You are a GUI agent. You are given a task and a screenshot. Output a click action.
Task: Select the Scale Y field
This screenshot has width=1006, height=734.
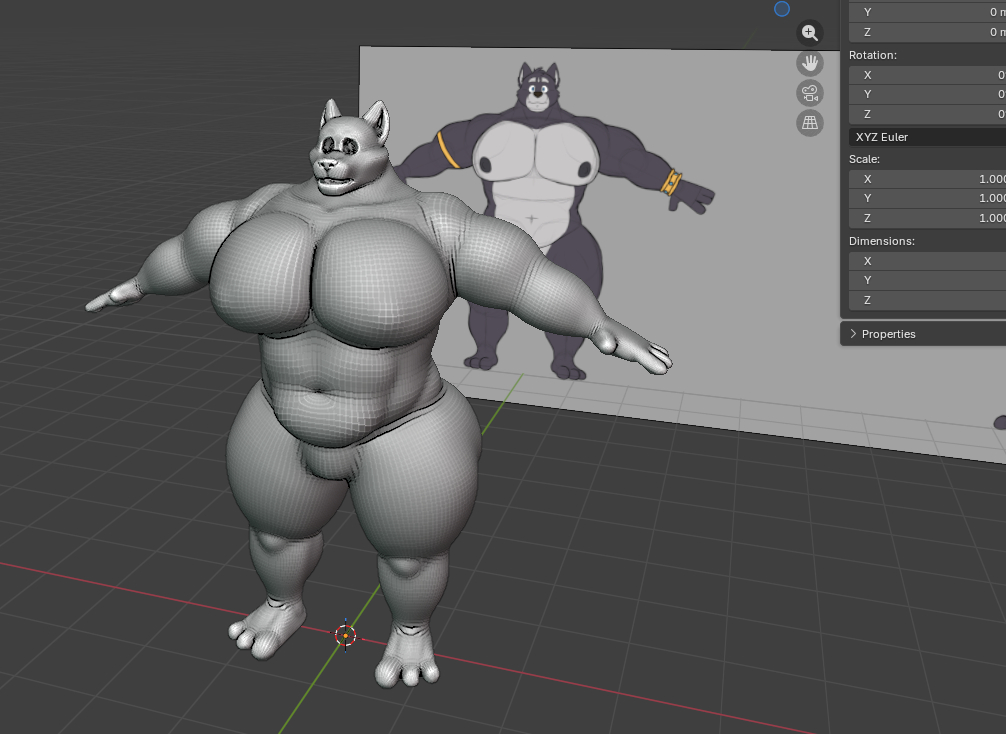pos(926,198)
